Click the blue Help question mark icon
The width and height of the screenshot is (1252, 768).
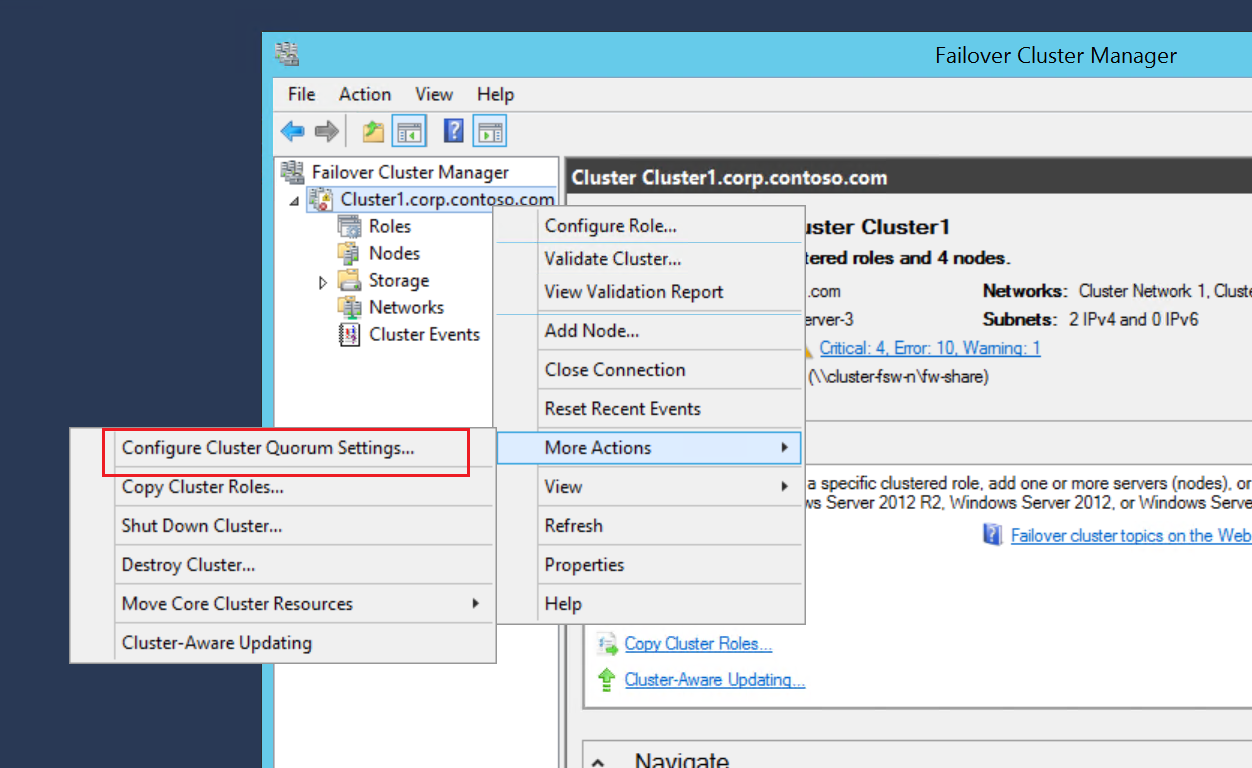point(453,131)
